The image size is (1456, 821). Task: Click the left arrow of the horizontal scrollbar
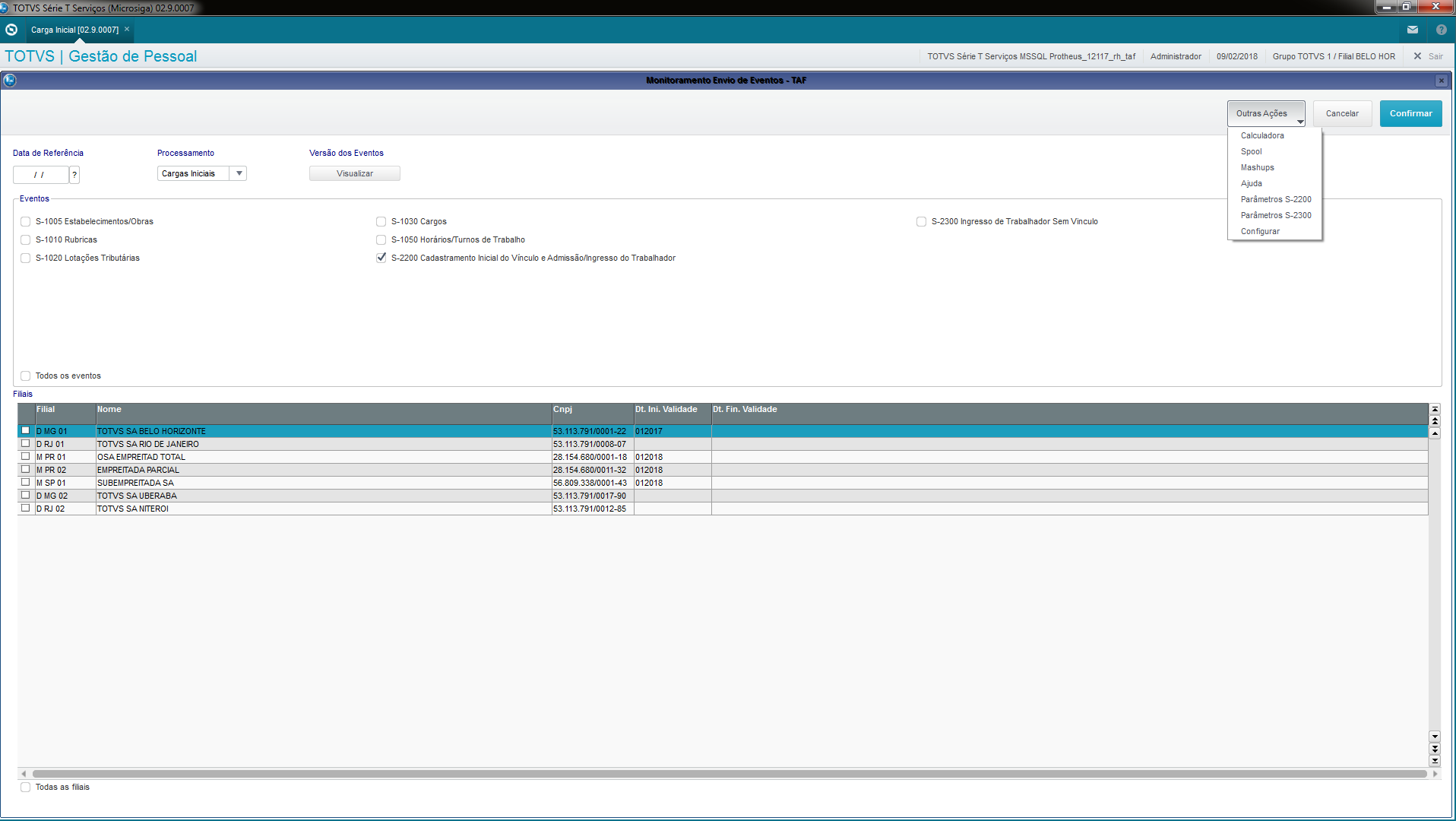24,774
